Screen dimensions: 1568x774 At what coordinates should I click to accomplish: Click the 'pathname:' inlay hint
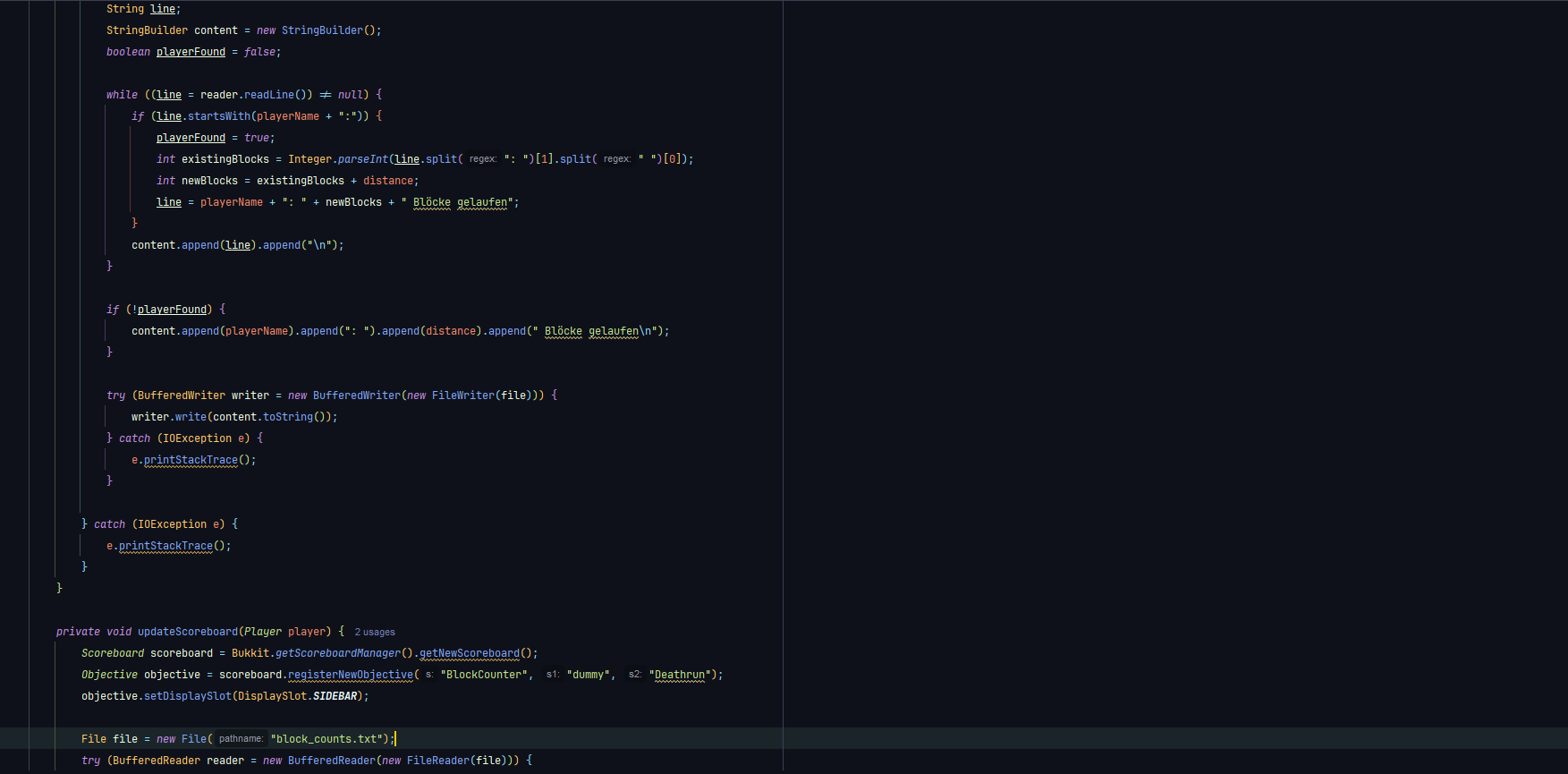point(241,739)
